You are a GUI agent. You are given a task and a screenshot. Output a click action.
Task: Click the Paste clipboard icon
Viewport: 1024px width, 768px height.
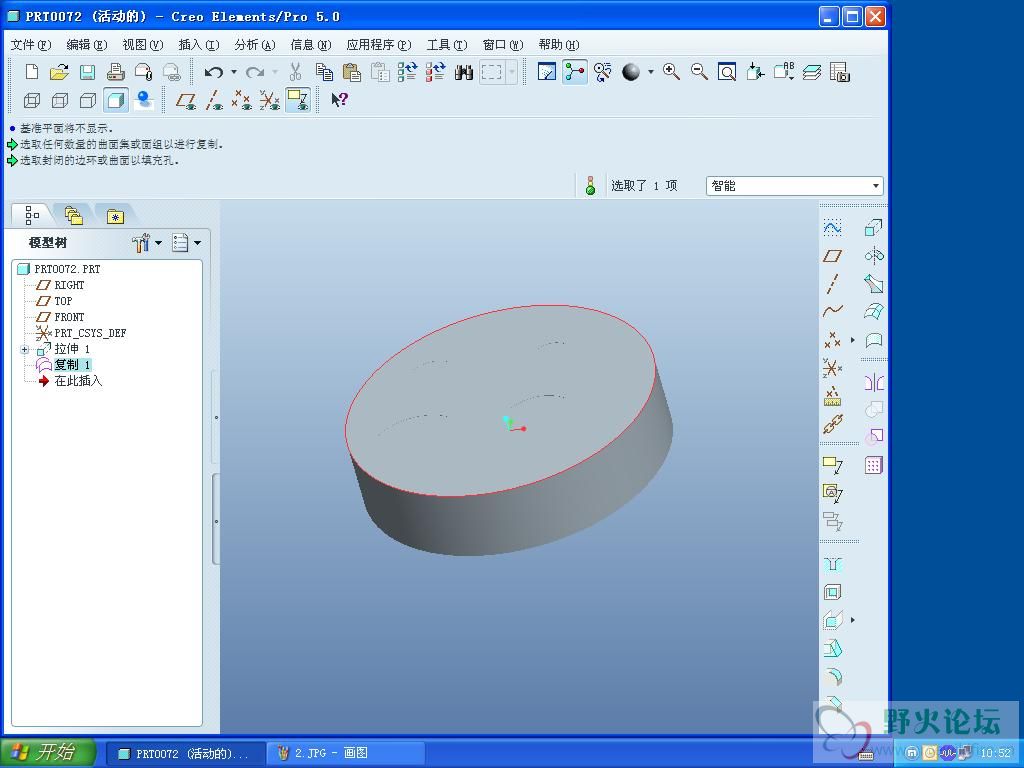(351, 72)
